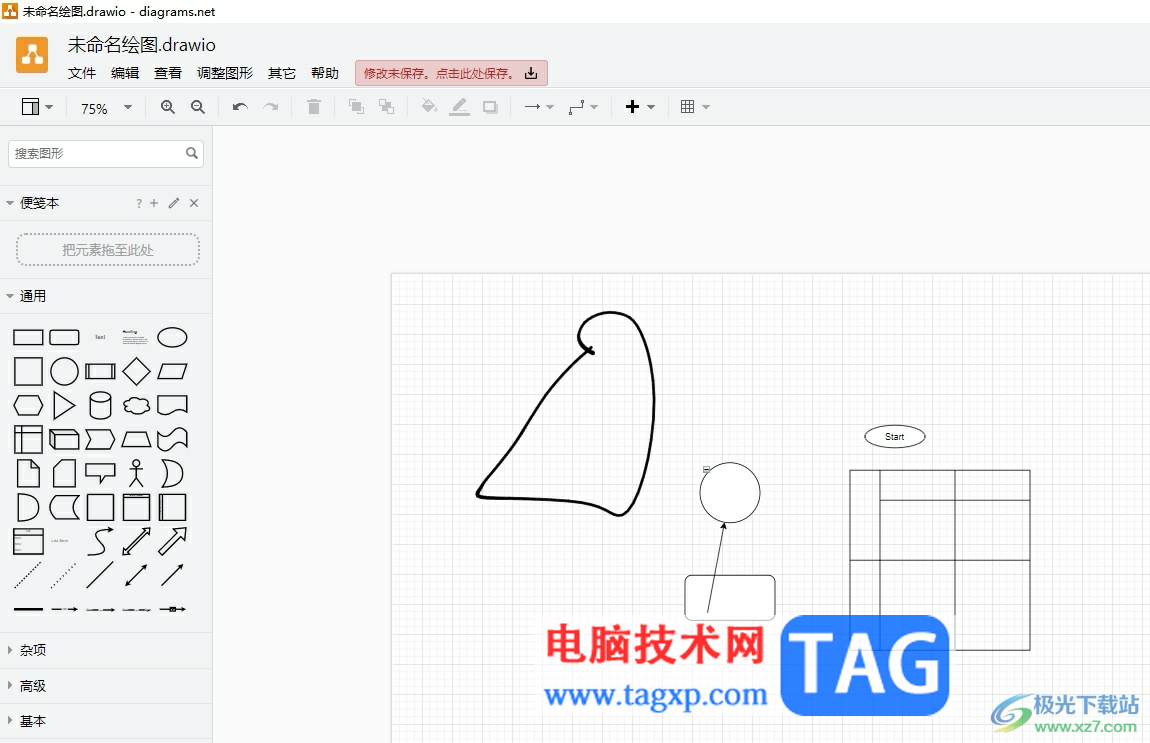
Task: Open the view layout dropdown in toolbar
Action: point(37,107)
